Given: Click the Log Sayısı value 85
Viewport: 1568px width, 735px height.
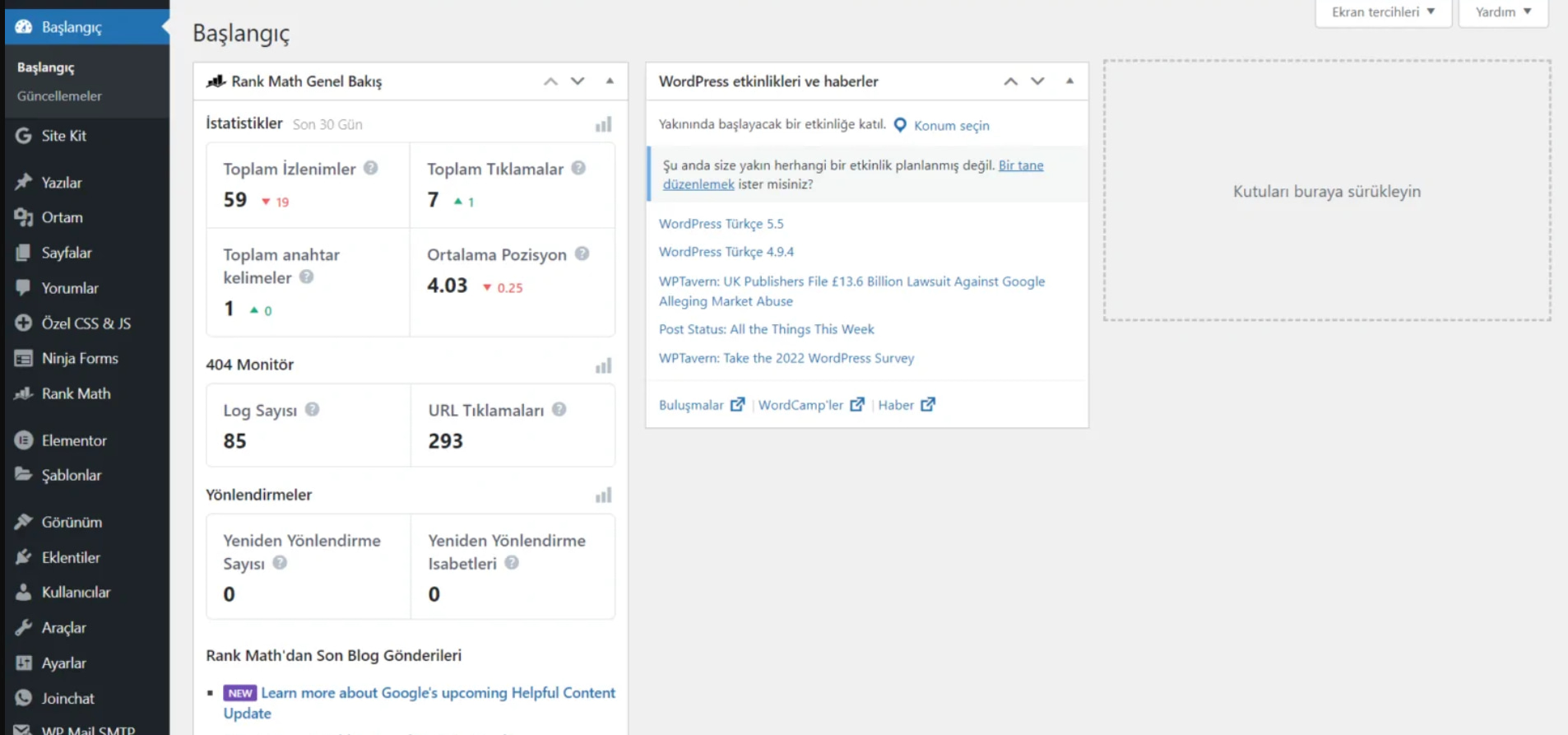Looking at the screenshot, I should 234,441.
